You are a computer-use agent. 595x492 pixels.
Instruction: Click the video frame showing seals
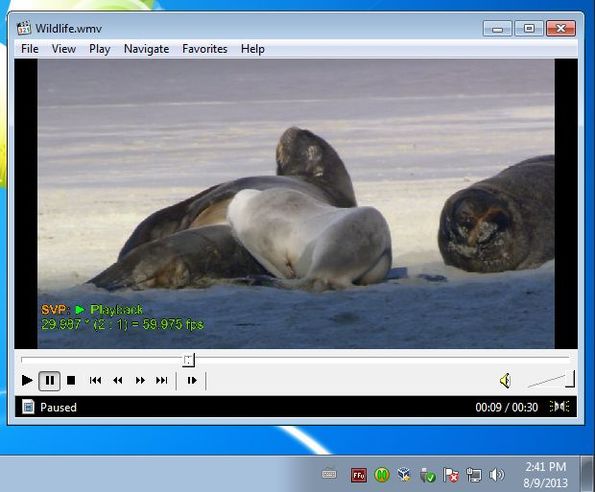click(x=296, y=203)
